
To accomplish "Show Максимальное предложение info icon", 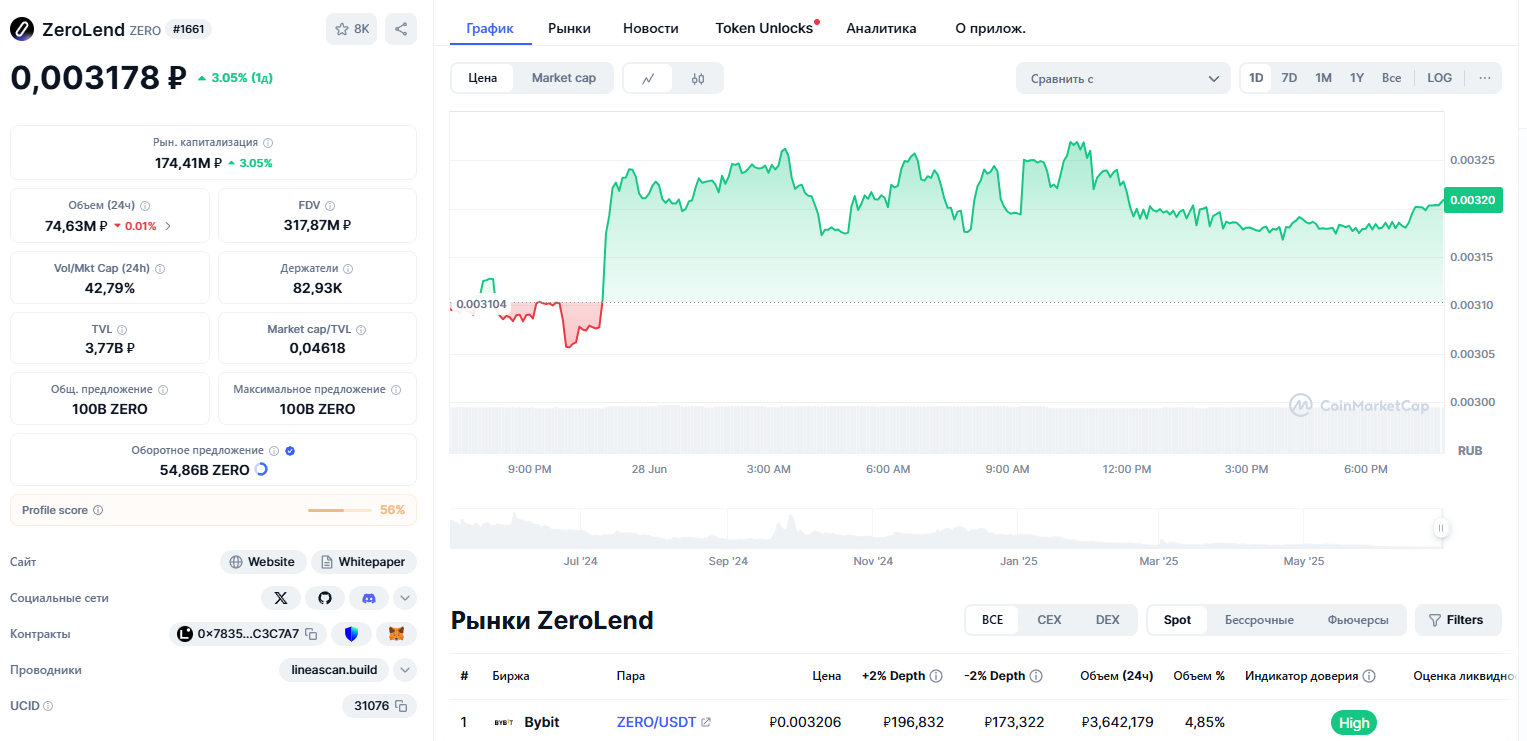I will 396,389.
